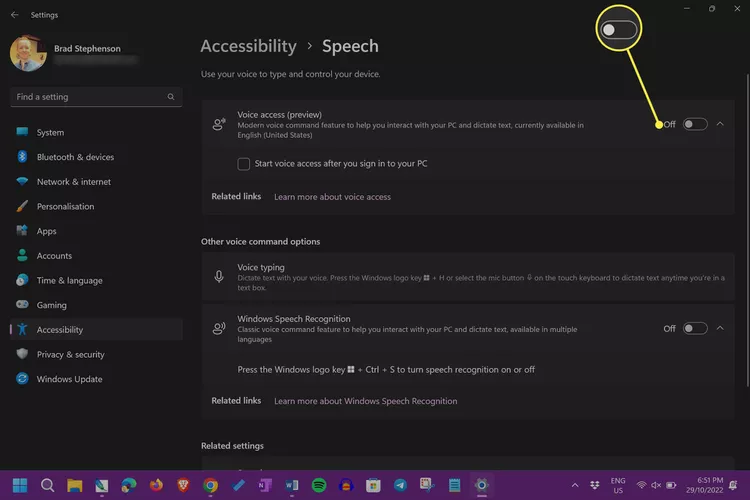The image size is (750, 500).
Task: Open the Wi-Fi network tray icon
Action: click(x=641, y=485)
